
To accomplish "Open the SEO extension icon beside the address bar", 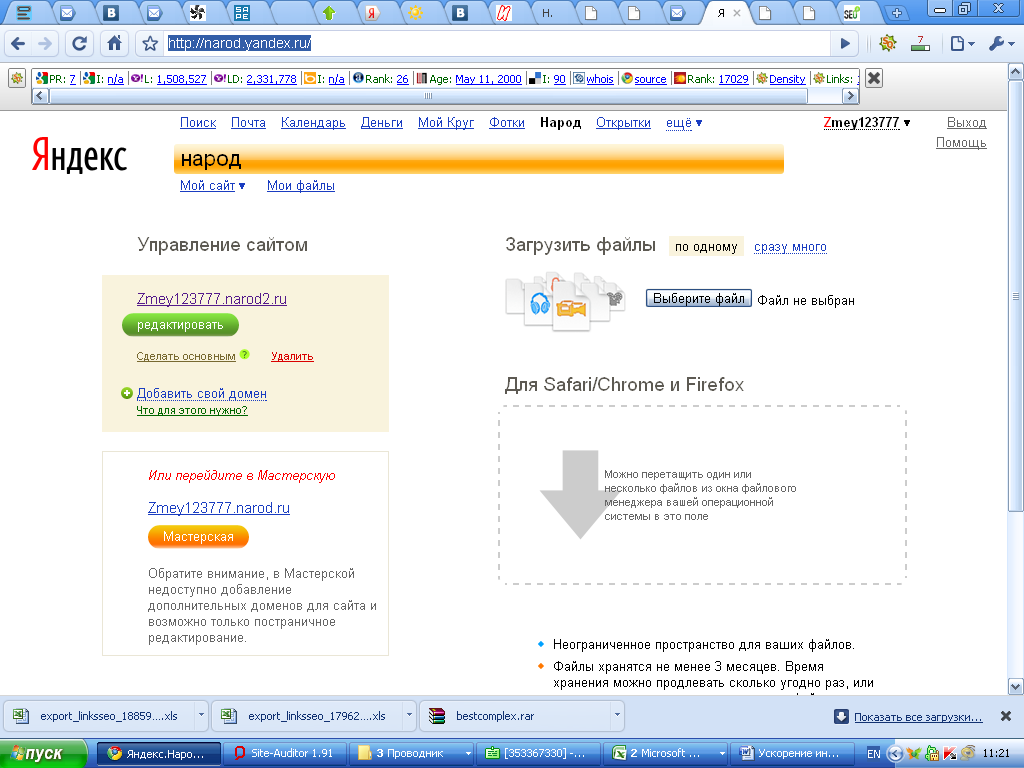I will (888, 44).
